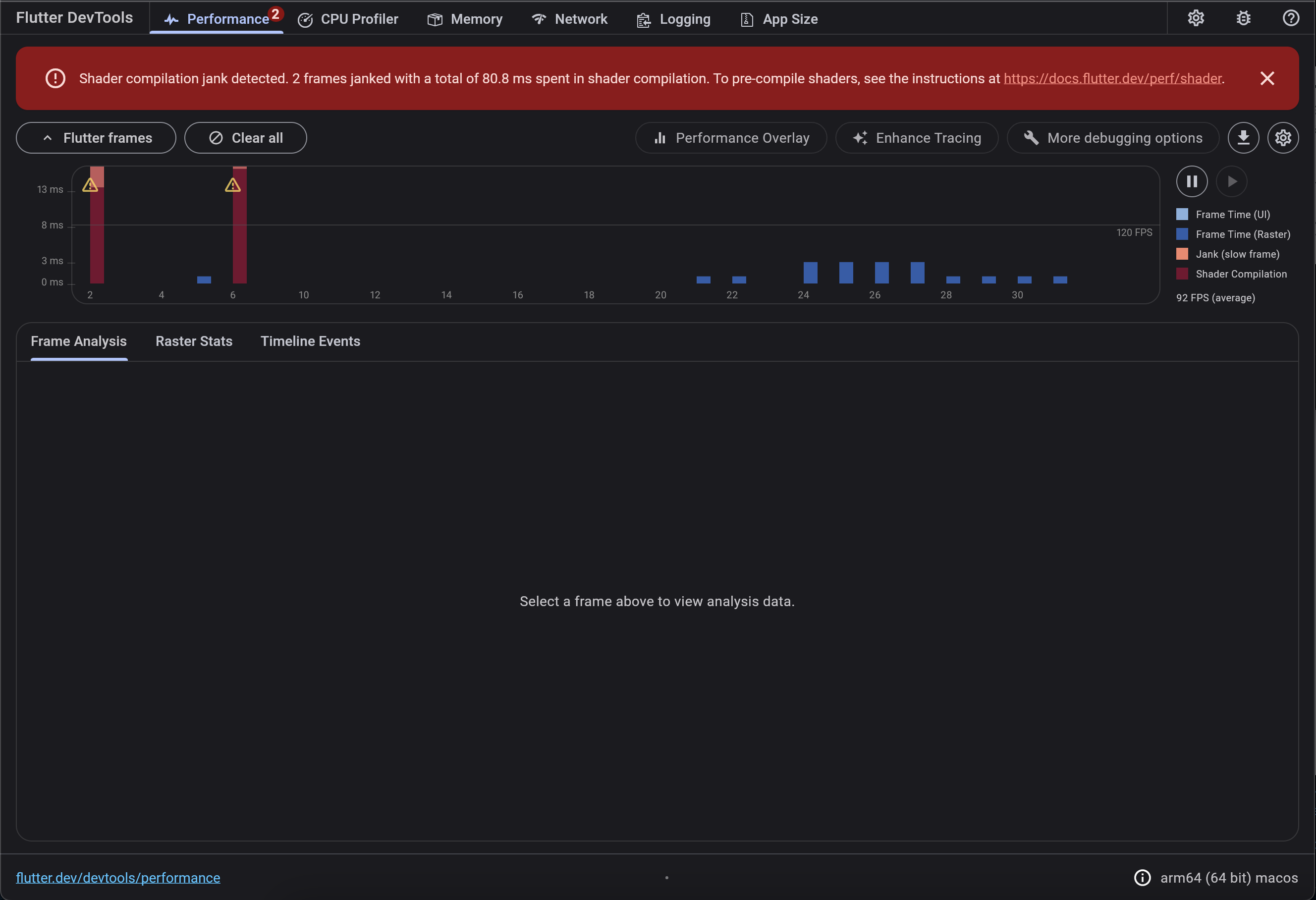Screen dimensions: 1316x900
Task: Open the Performance Overlay toggle button
Action: click(730, 138)
